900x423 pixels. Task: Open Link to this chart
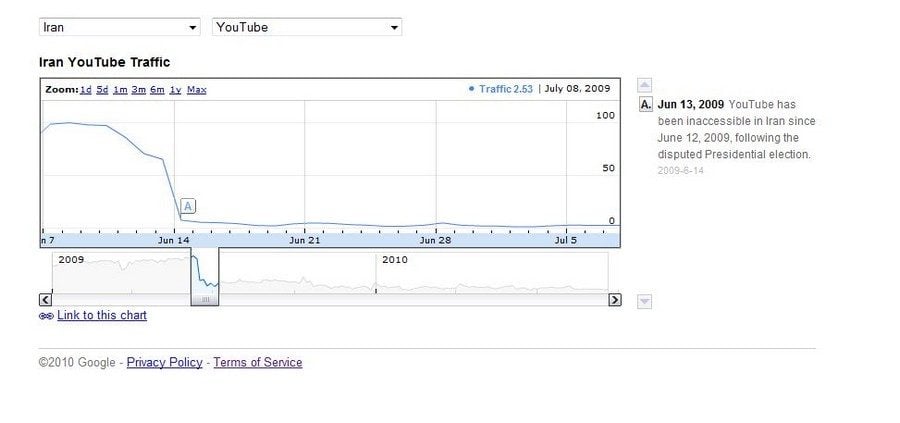pyautogui.click(x=102, y=315)
